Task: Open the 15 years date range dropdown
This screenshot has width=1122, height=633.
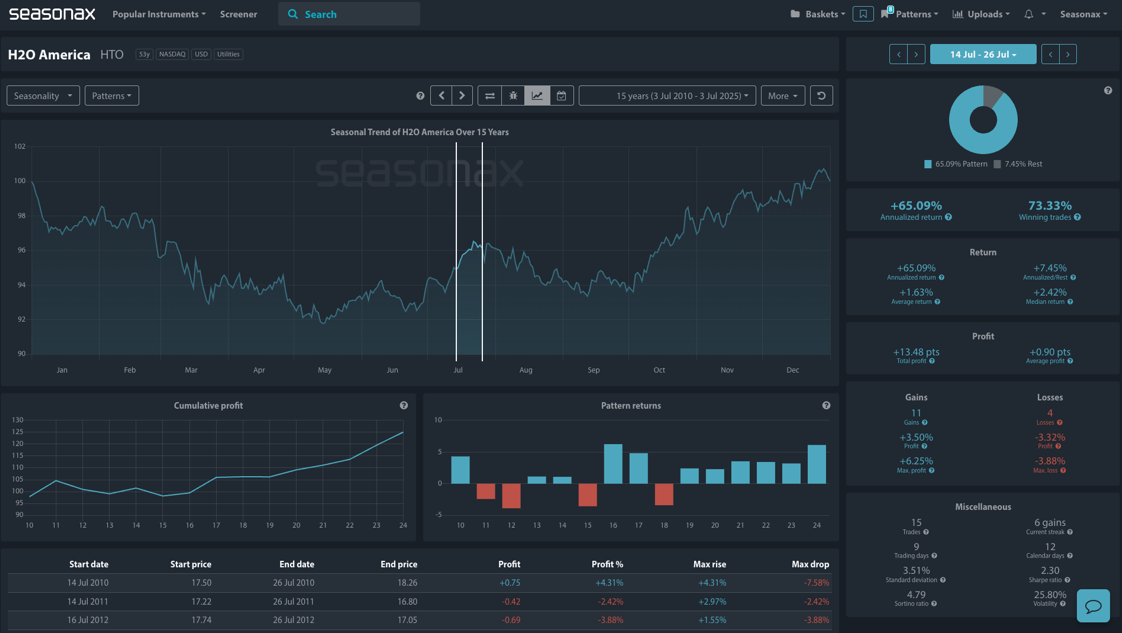Action: coord(667,96)
